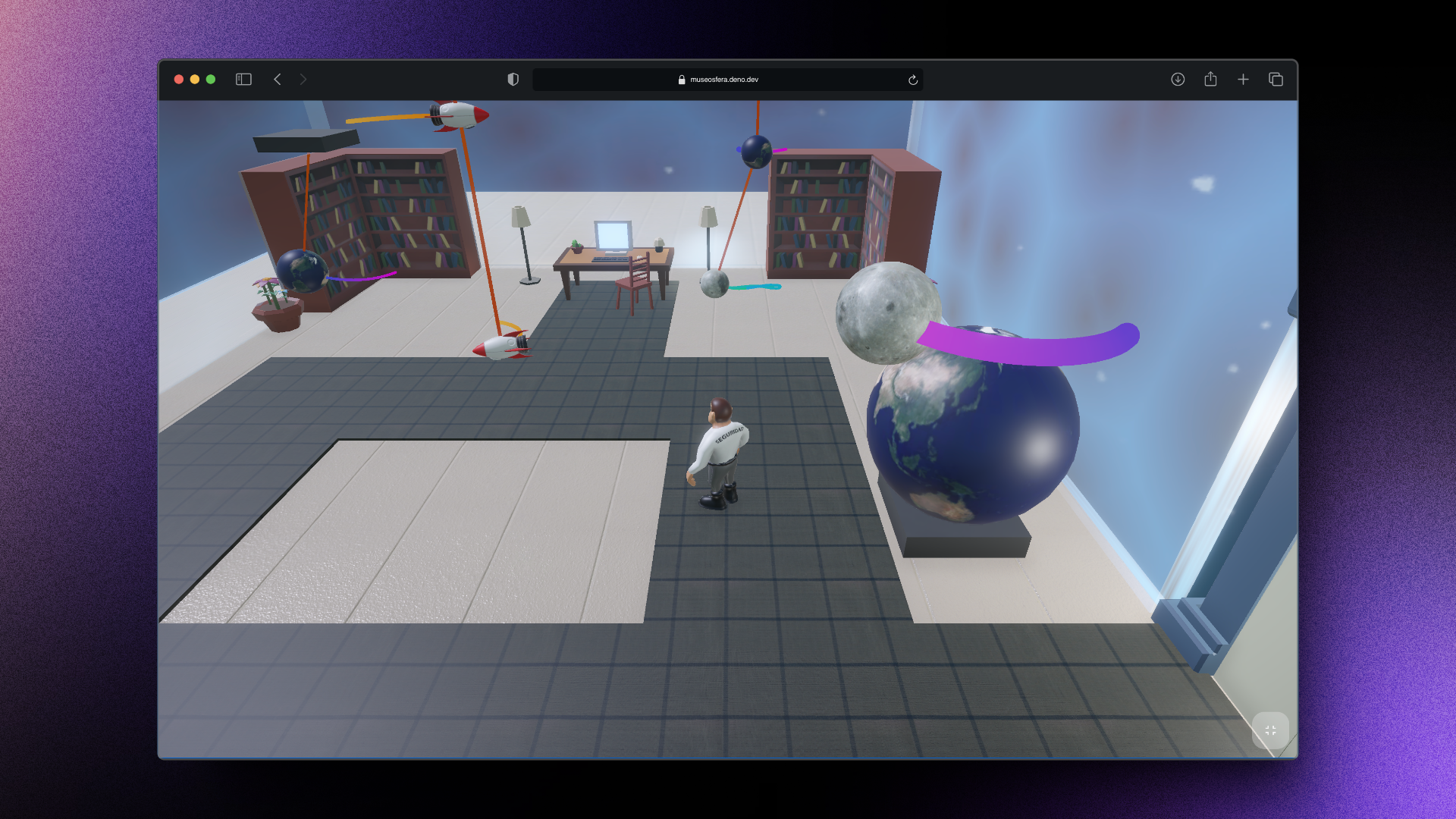Click the red chair at the desk
The width and height of the screenshot is (1456, 819).
click(635, 284)
